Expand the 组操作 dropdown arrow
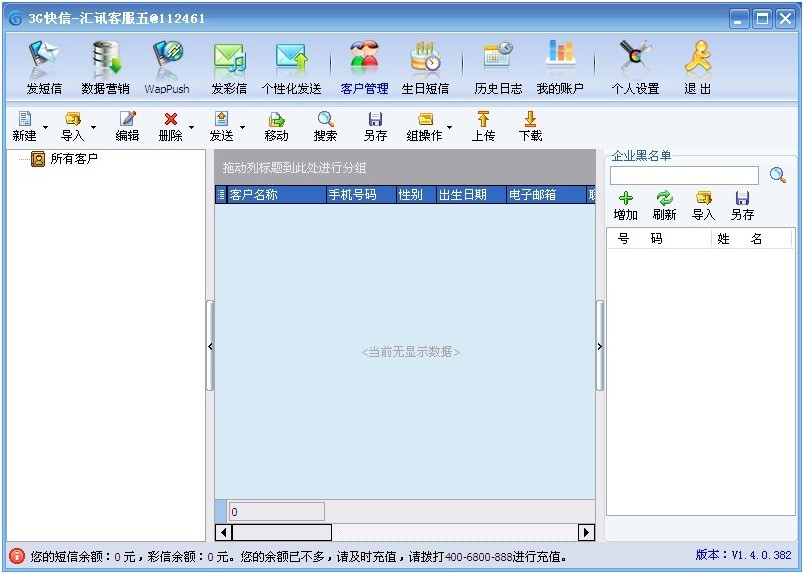804x574 pixels. coord(450,127)
